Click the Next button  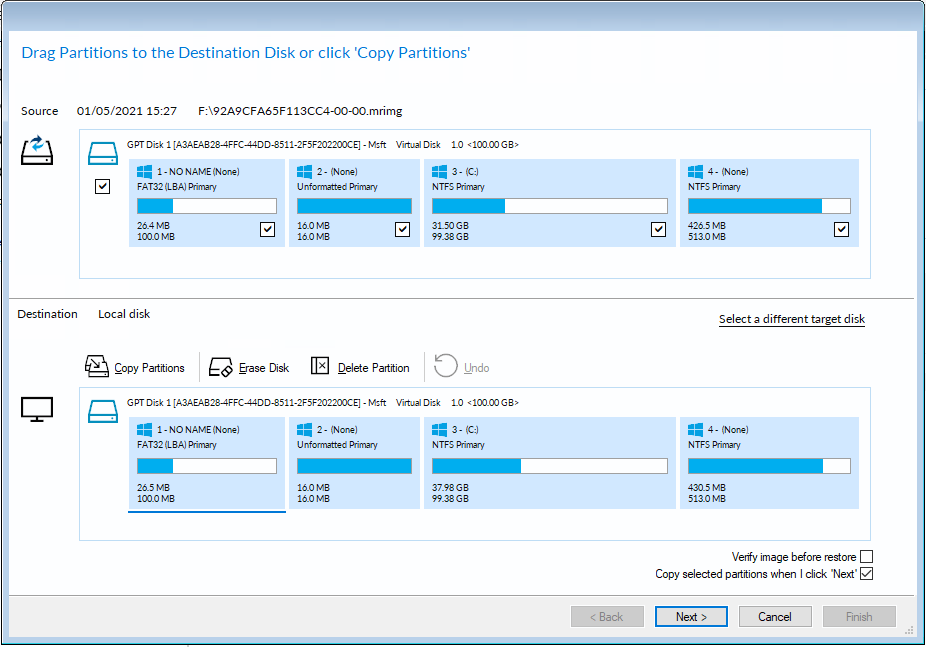(x=691, y=617)
